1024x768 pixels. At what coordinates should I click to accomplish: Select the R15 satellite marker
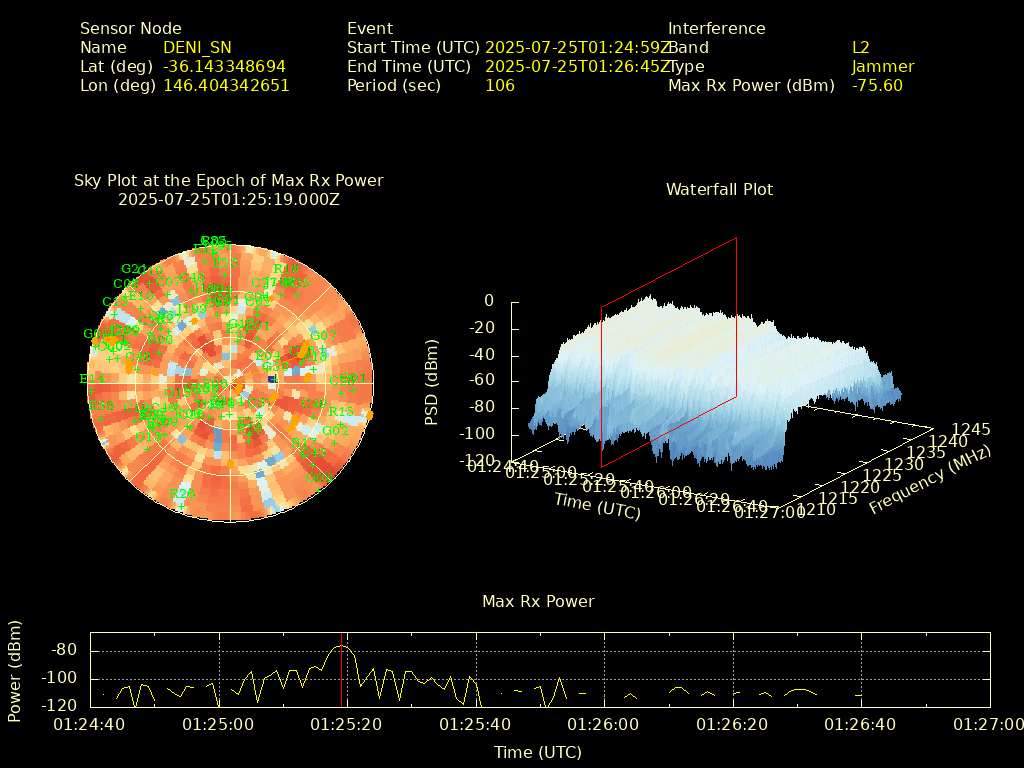tap(340, 411)
